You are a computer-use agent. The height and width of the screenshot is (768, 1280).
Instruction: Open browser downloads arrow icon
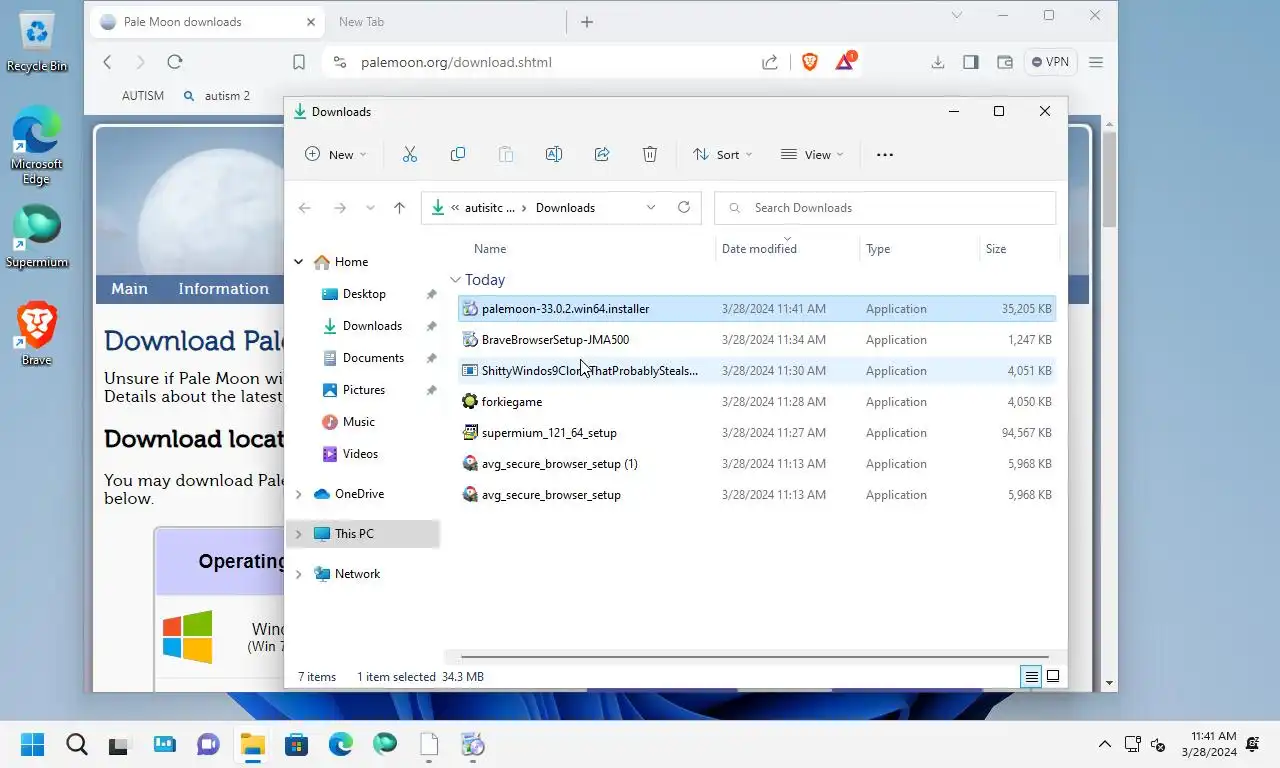938,62
